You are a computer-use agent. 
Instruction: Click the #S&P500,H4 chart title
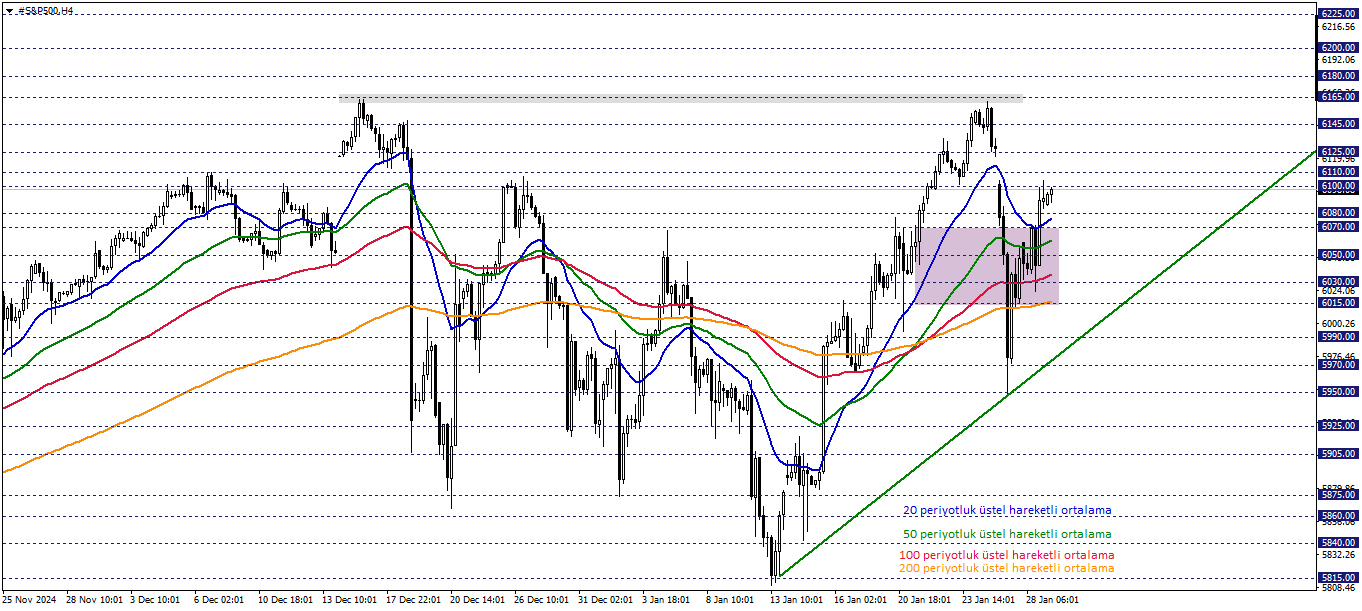45,9
